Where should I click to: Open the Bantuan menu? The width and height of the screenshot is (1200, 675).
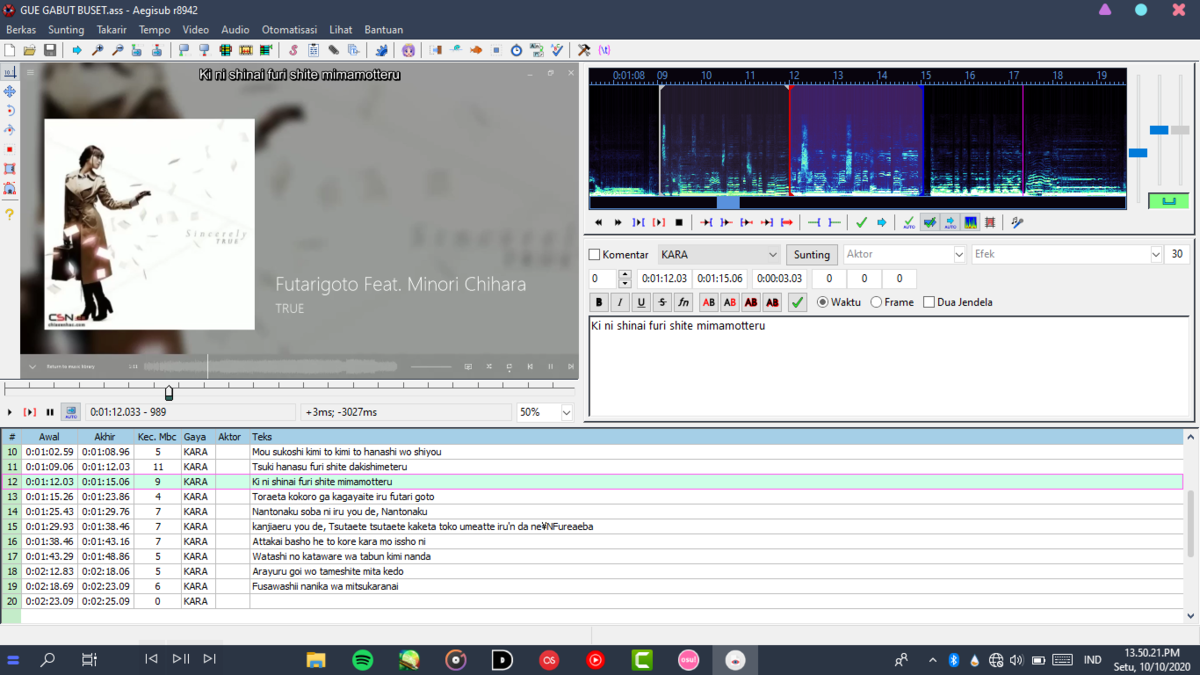click(383, 30)
